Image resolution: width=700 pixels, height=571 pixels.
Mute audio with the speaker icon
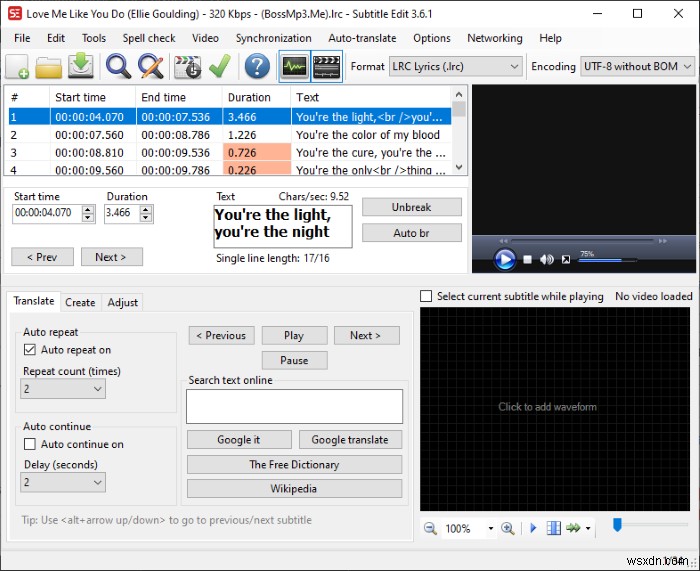point(546,259)
